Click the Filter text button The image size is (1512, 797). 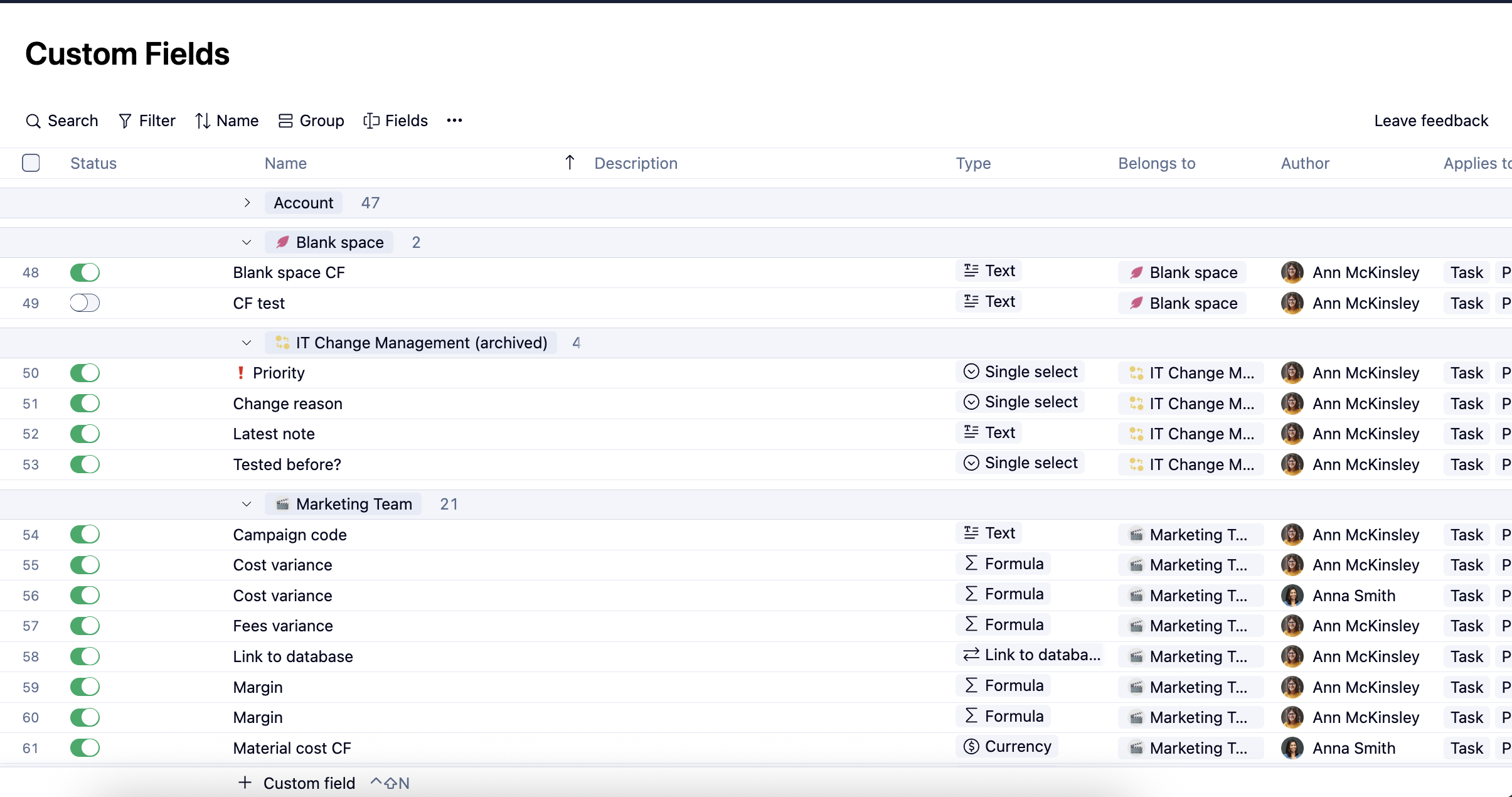pos(157,120)
